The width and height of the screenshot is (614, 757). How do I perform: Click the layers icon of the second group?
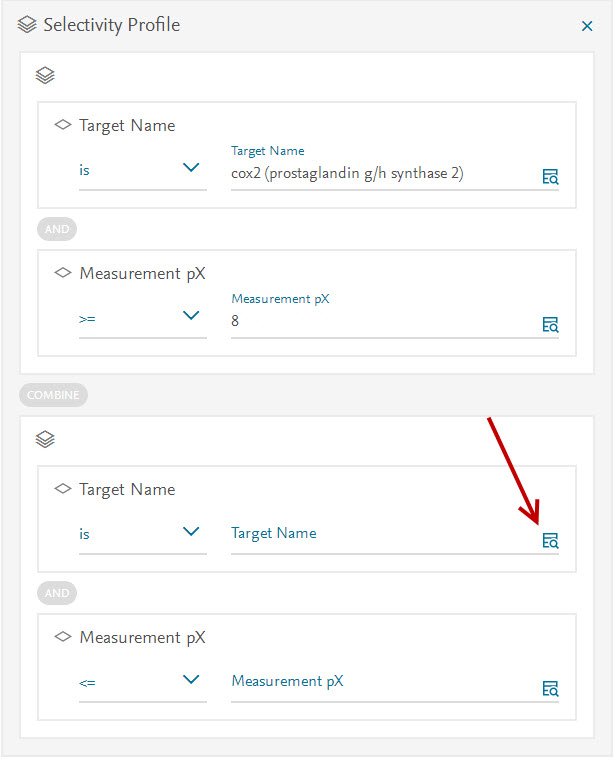coord(45,439)
